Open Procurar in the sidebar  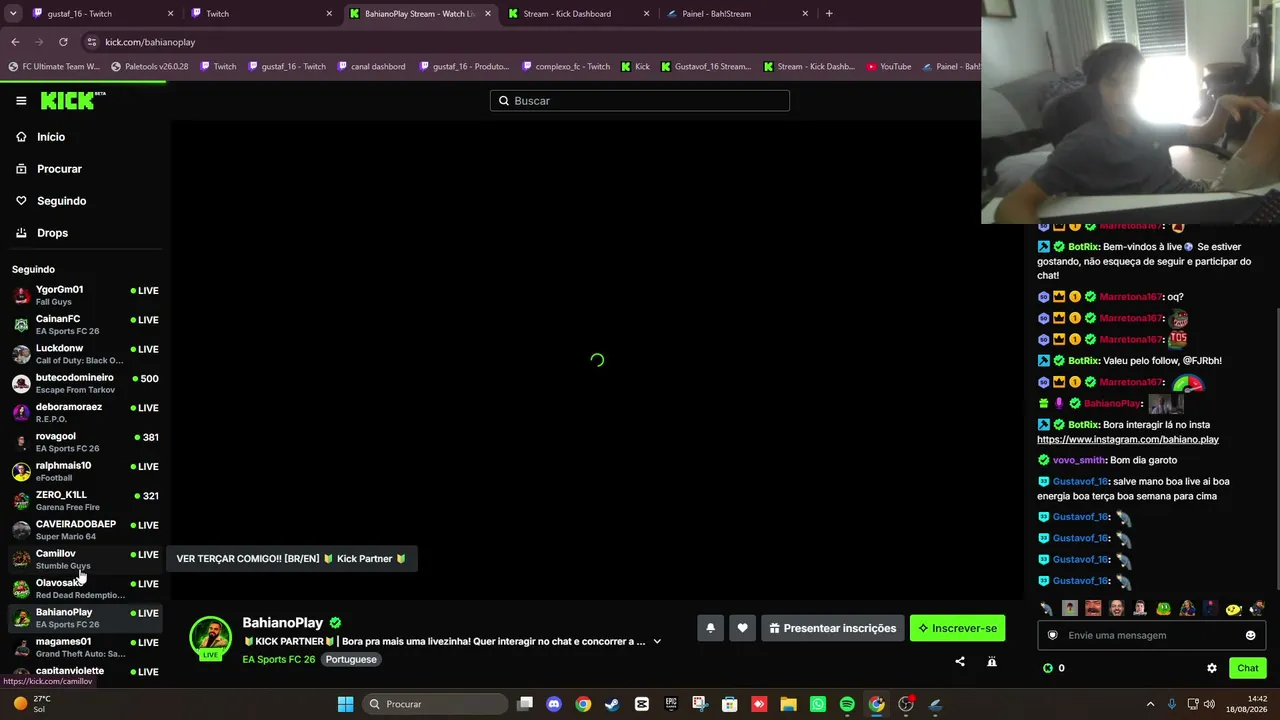pos(59,169)
